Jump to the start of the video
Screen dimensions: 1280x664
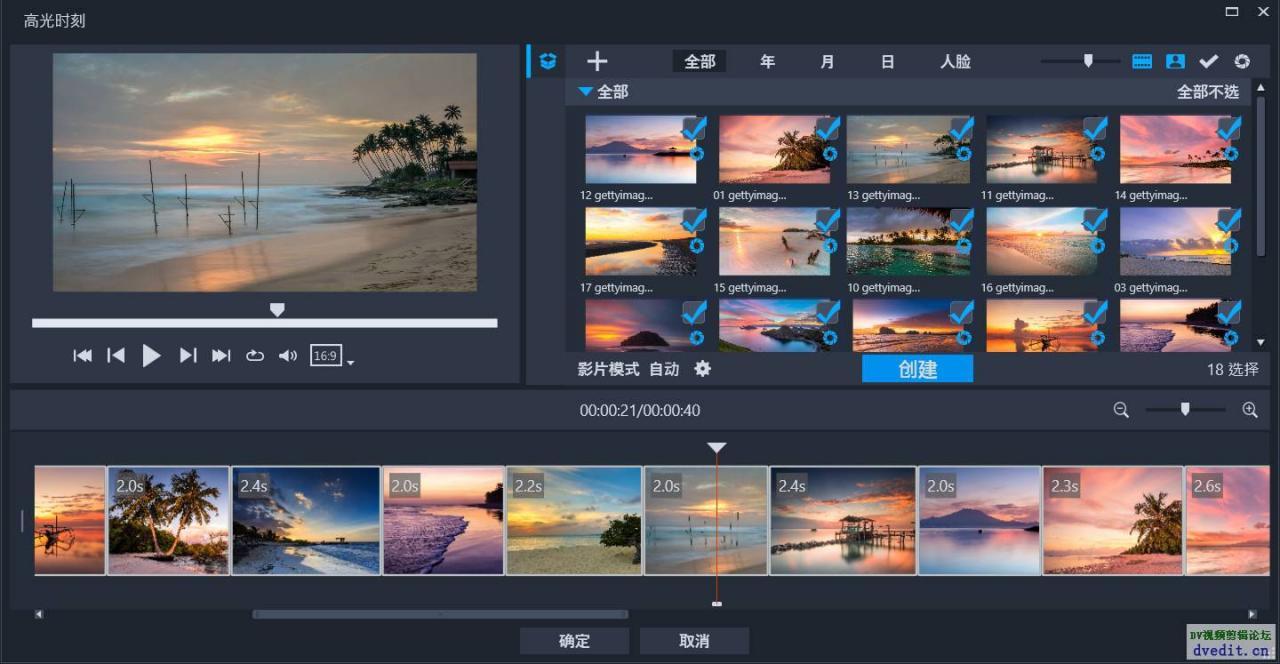tap(83, 356)
